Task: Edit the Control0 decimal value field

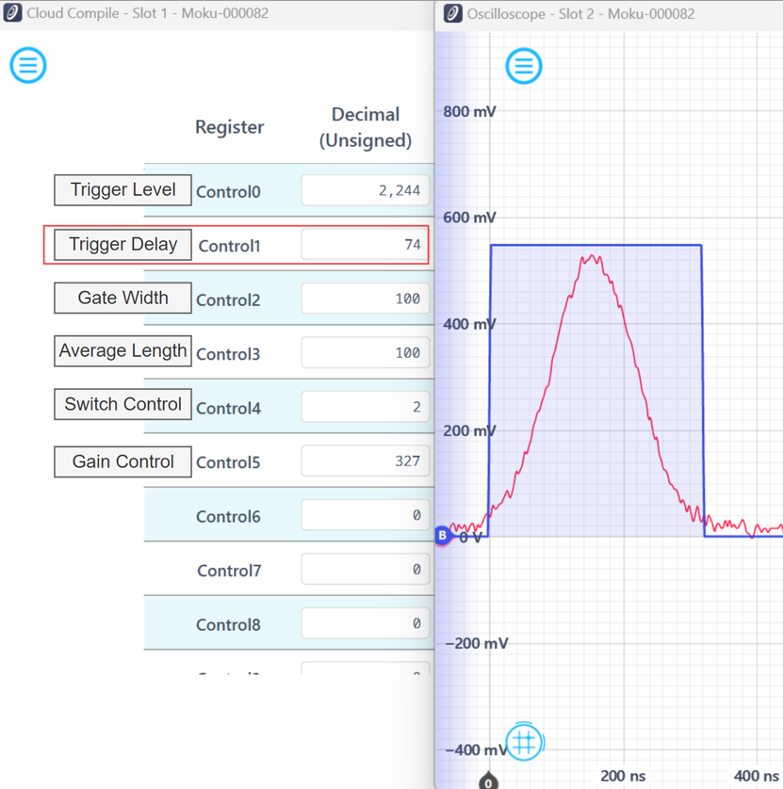Action: click(365, 191)
